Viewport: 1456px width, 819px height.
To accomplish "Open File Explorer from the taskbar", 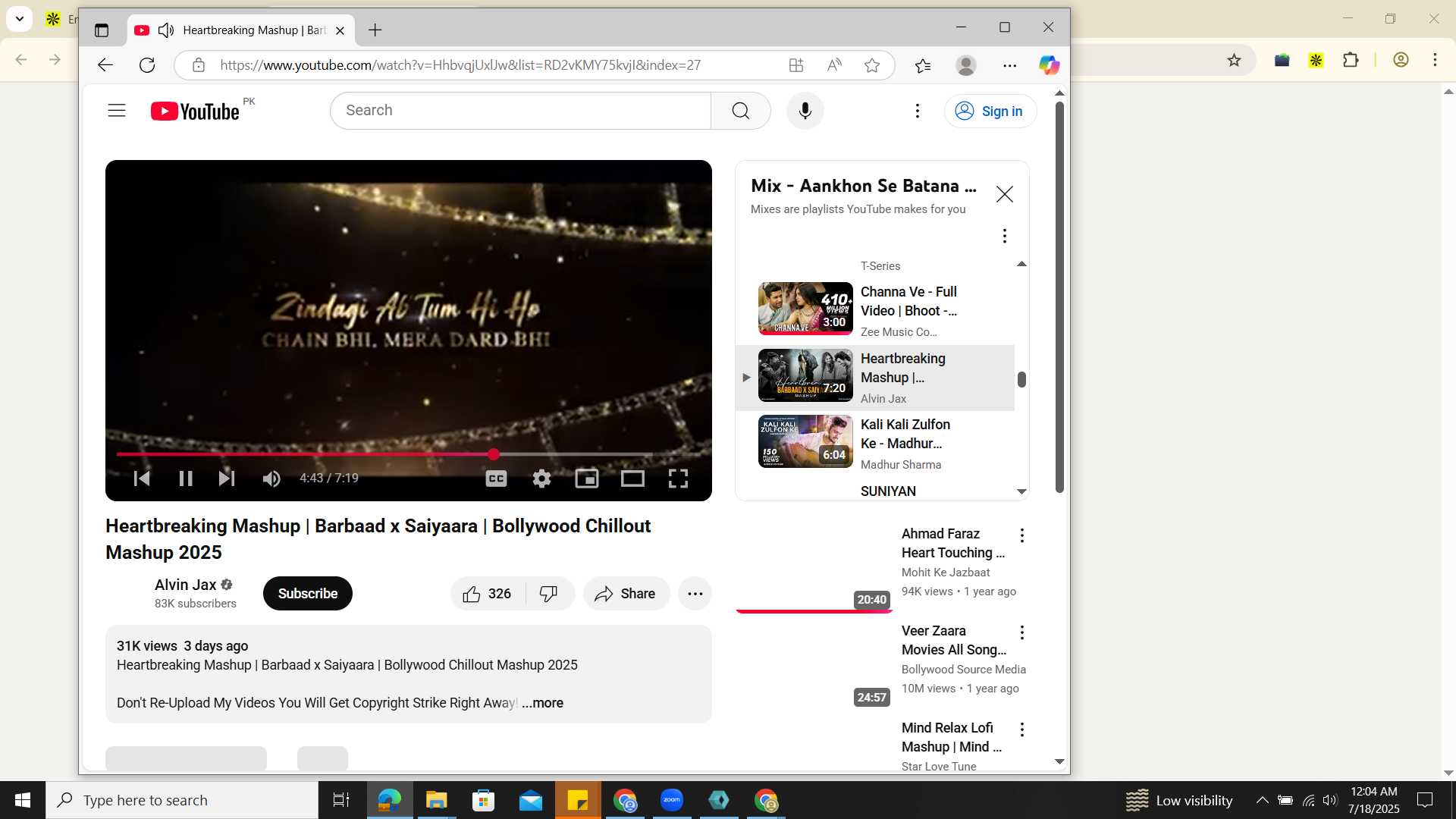I will click(436, 800).
